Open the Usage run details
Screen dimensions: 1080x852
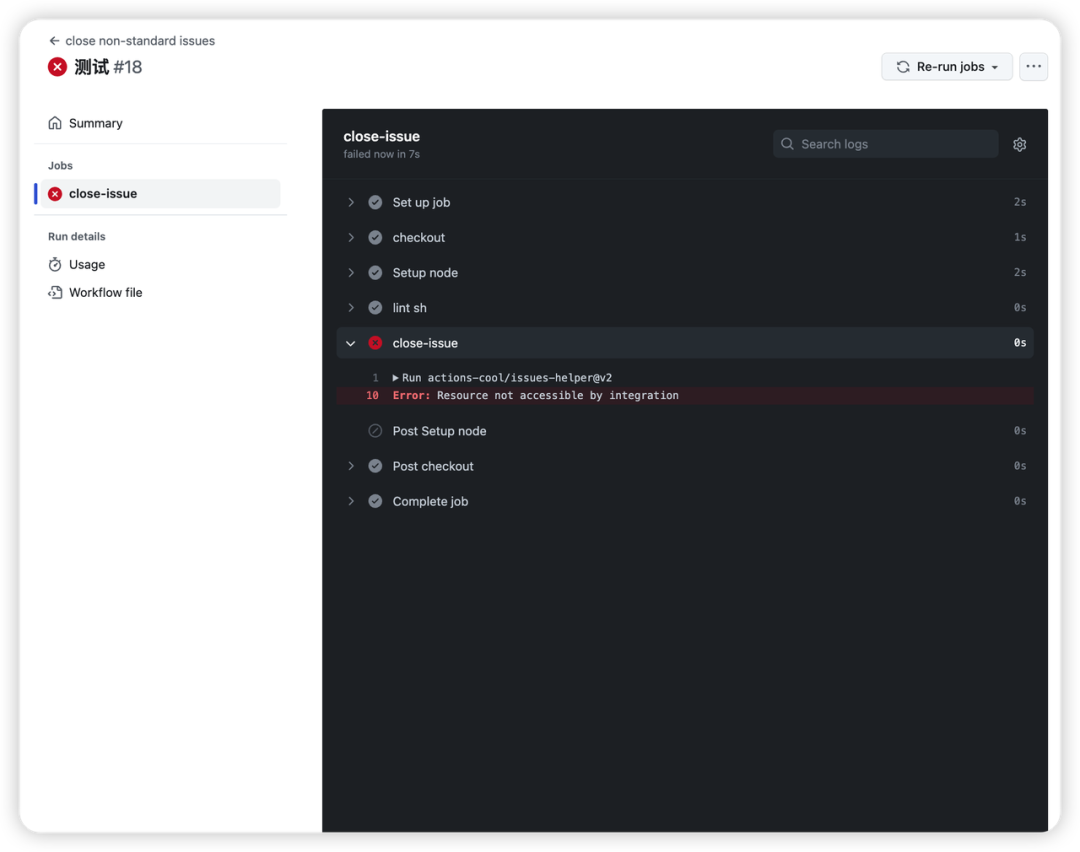coord(87,264)
